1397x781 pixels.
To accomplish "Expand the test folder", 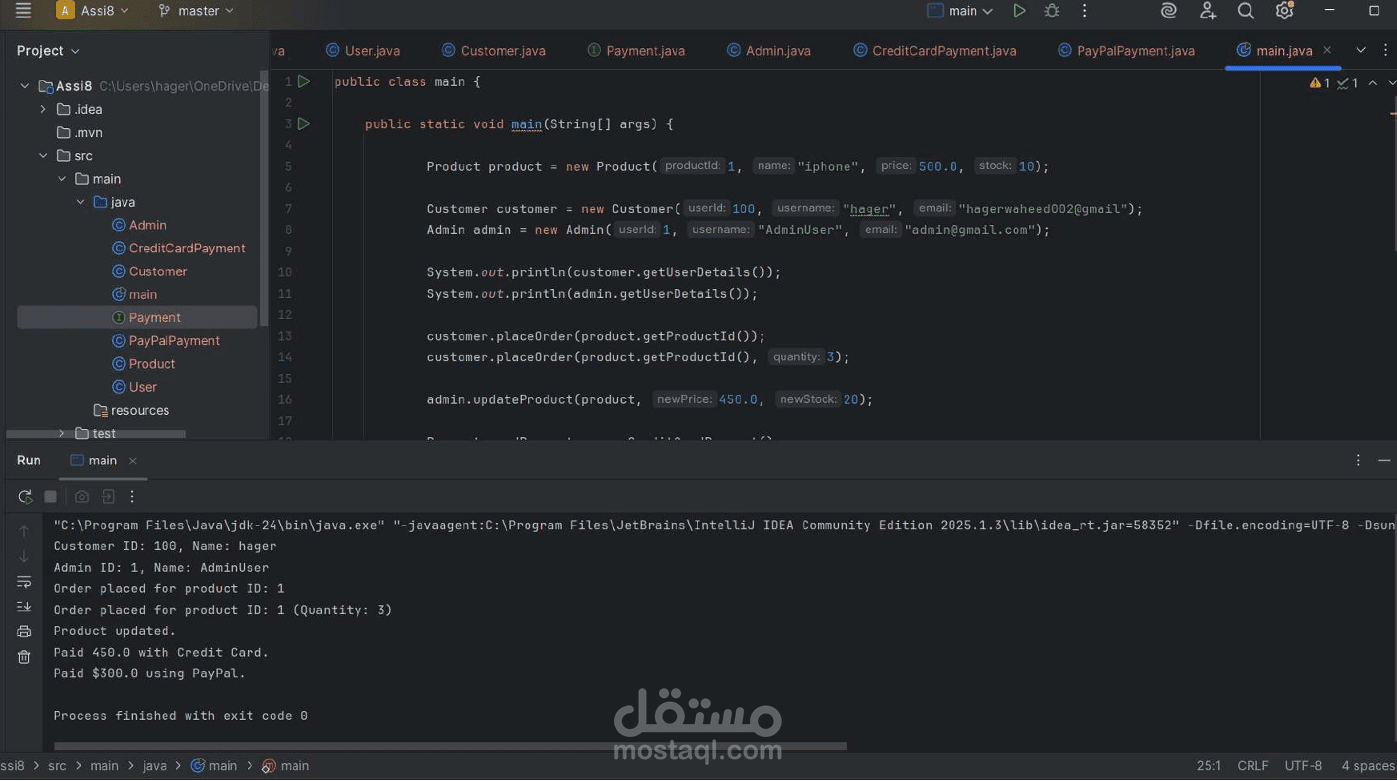I will pos(62,433).
